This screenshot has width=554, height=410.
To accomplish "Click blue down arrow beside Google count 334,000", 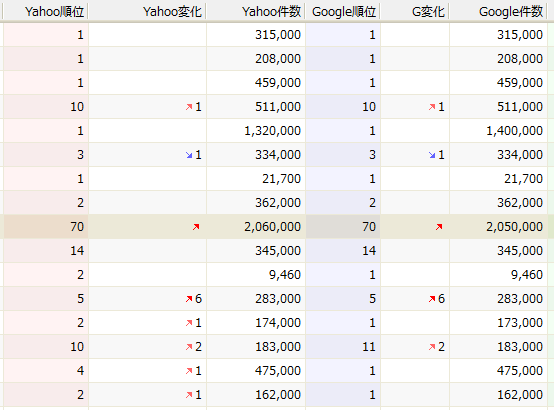I will (x=432, y=155).
